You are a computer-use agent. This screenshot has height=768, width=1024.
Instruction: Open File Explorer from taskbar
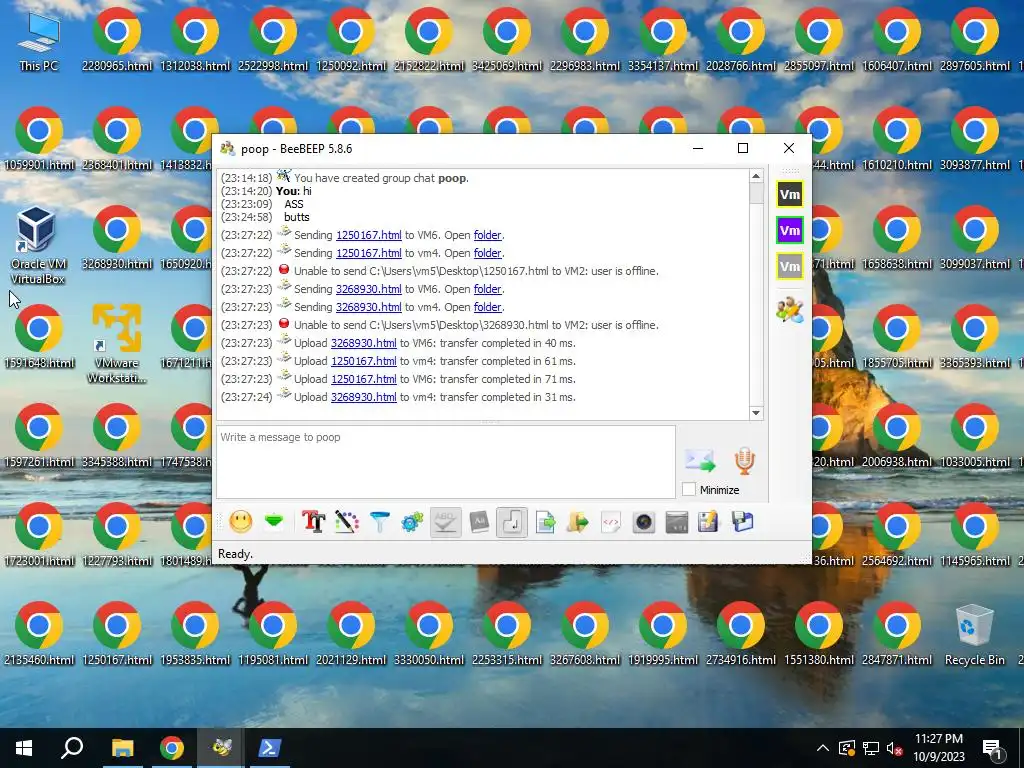122,748
